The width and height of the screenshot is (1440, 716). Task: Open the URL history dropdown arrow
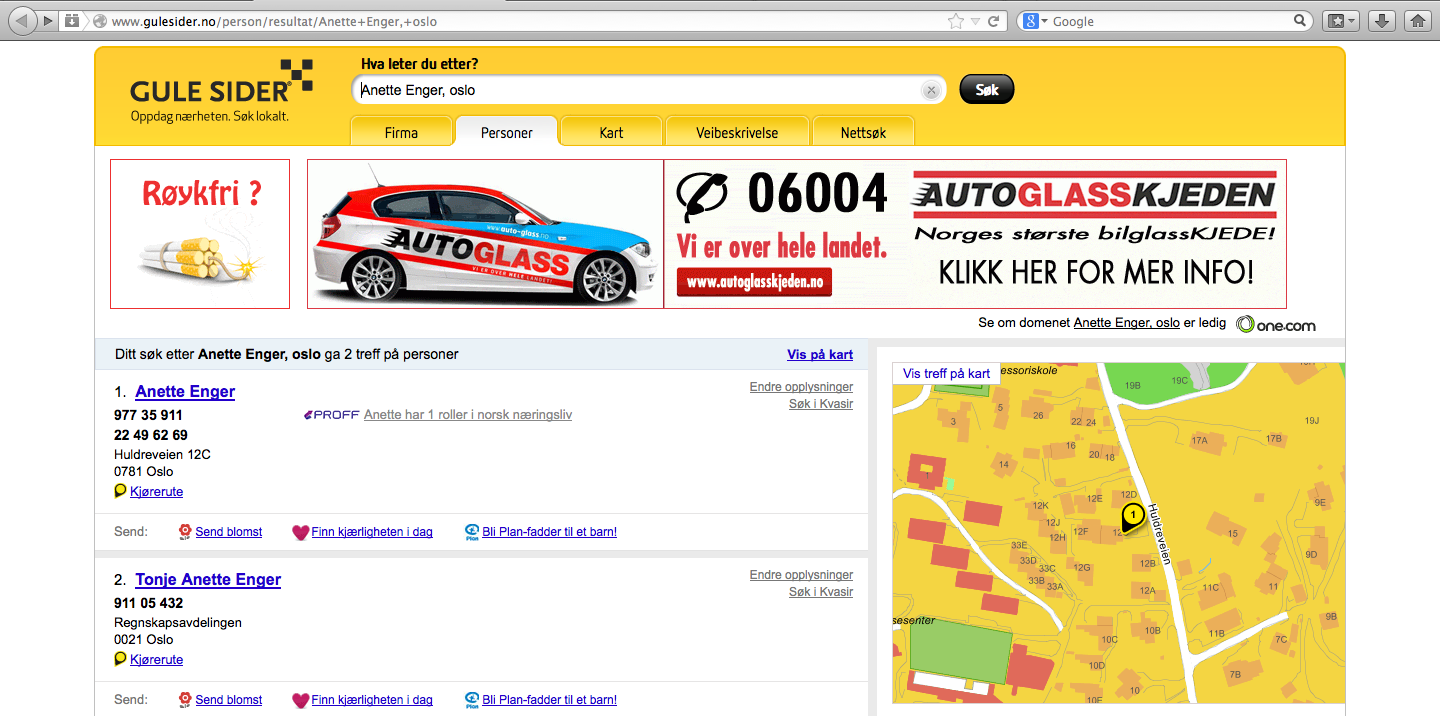coord(975,21)
